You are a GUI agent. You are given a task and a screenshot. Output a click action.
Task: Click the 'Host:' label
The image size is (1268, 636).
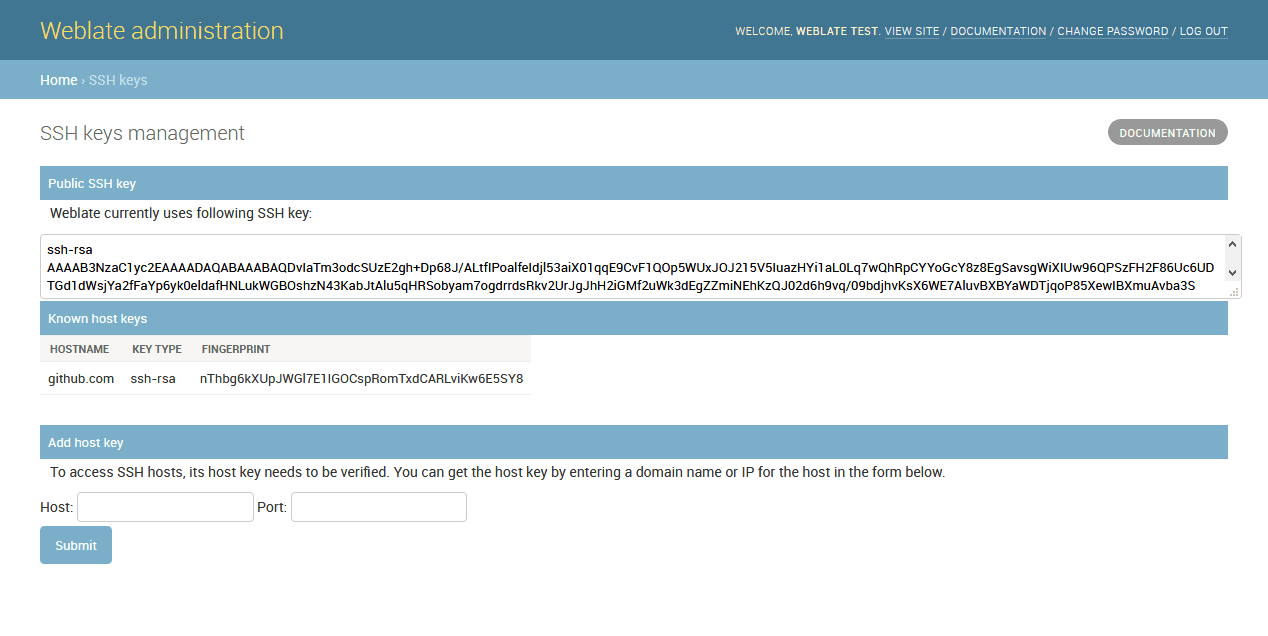coord(57,507)
